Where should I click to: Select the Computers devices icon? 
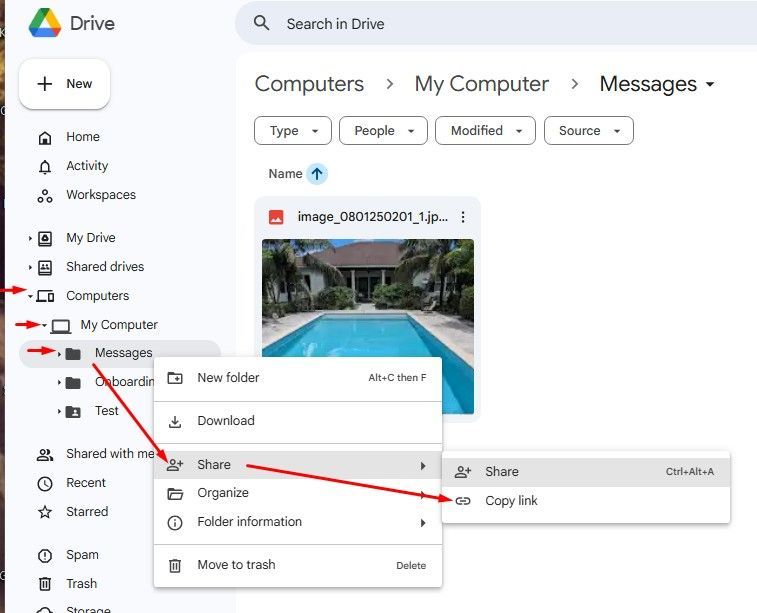pyautogui.click(x=45, y=296)
